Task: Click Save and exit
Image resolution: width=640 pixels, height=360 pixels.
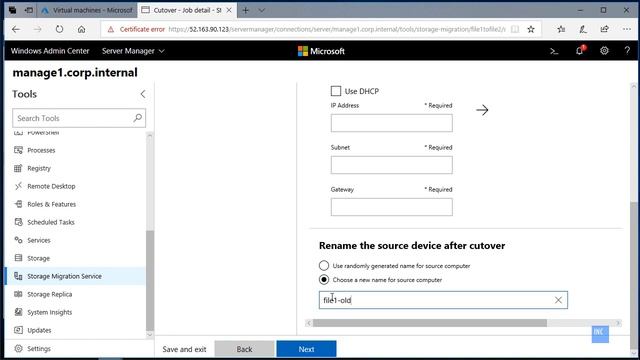Action: [184, 349]
